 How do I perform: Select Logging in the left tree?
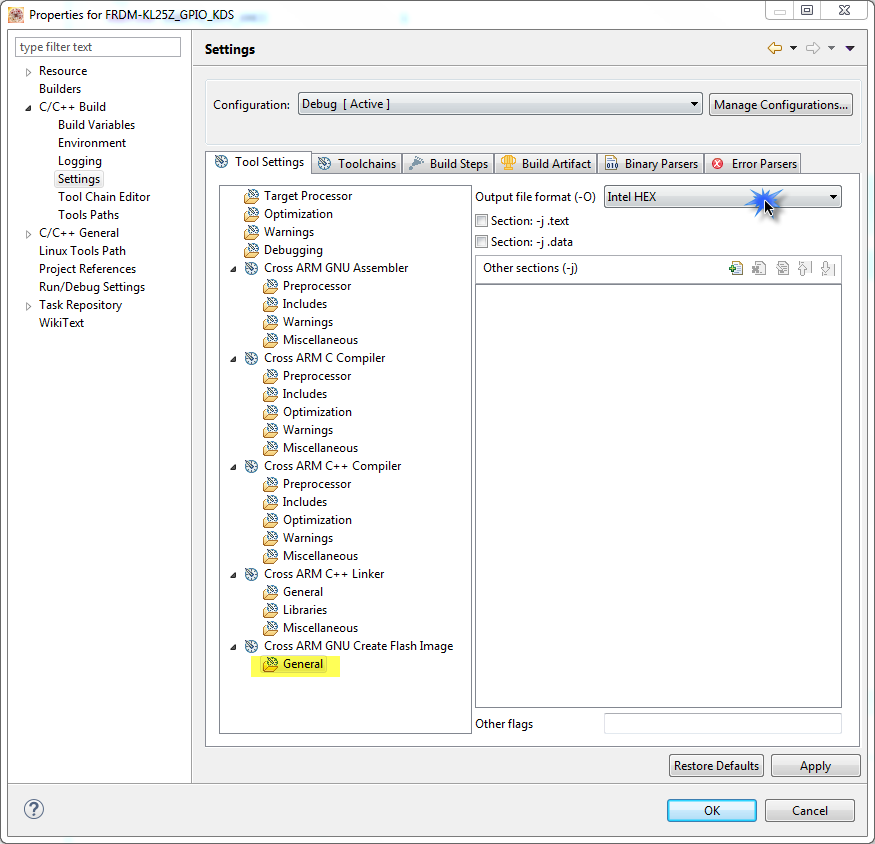[x=80, y=161]
